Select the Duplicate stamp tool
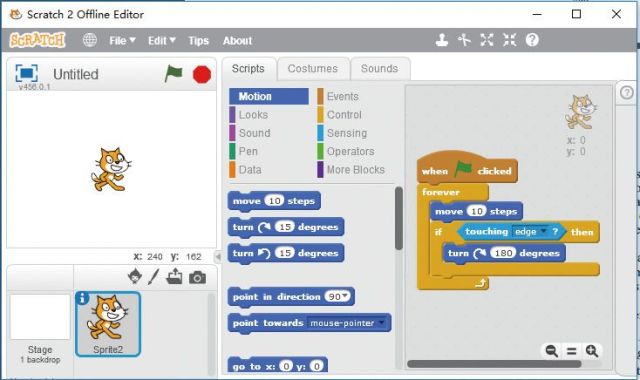The width and height of the screenshot is (640, 380). (442, 40)
